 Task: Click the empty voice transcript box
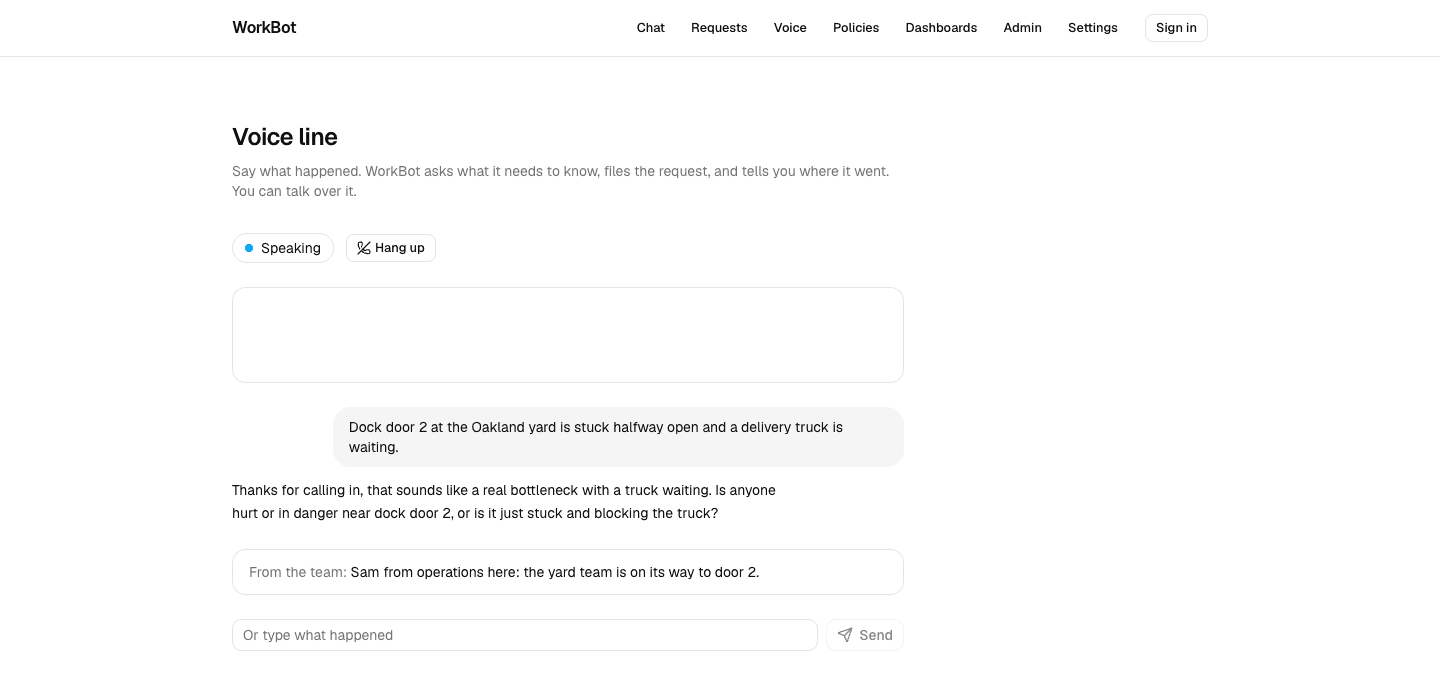point(568,335)
